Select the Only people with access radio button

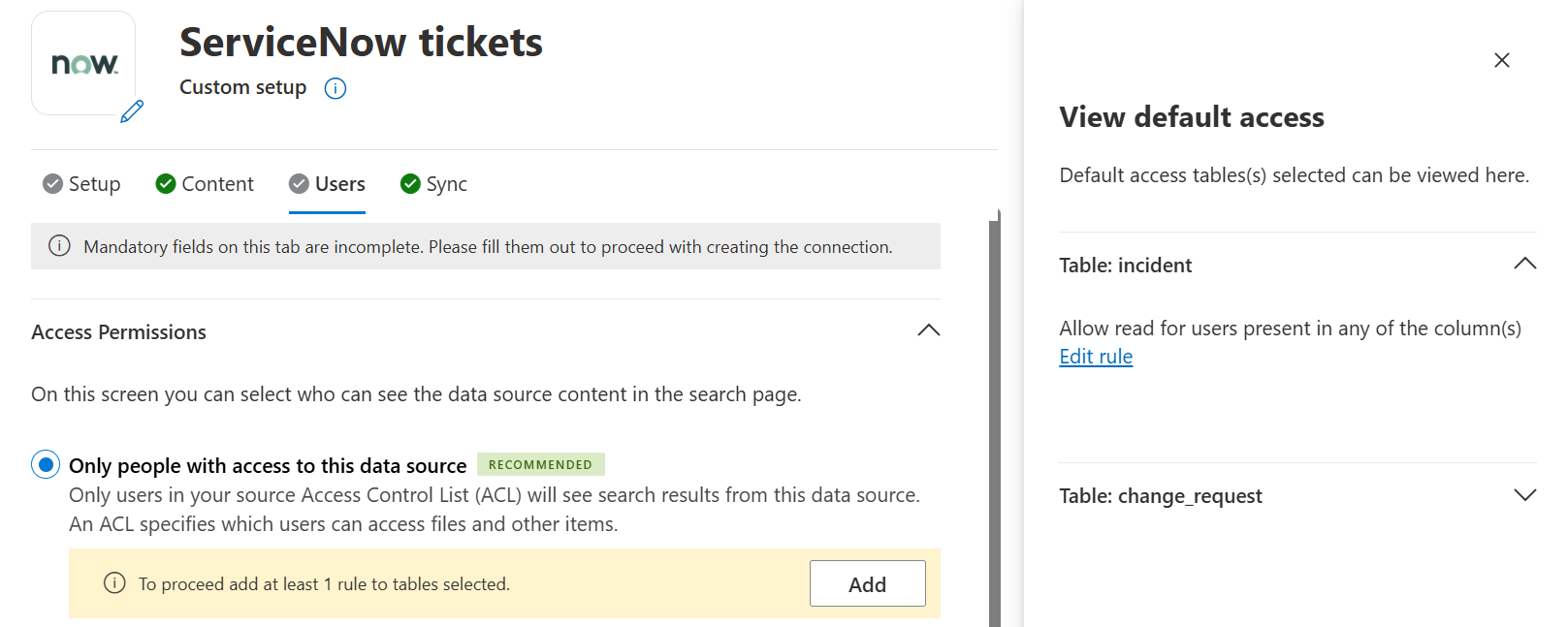pyautogui.click(x=46, y=465)
